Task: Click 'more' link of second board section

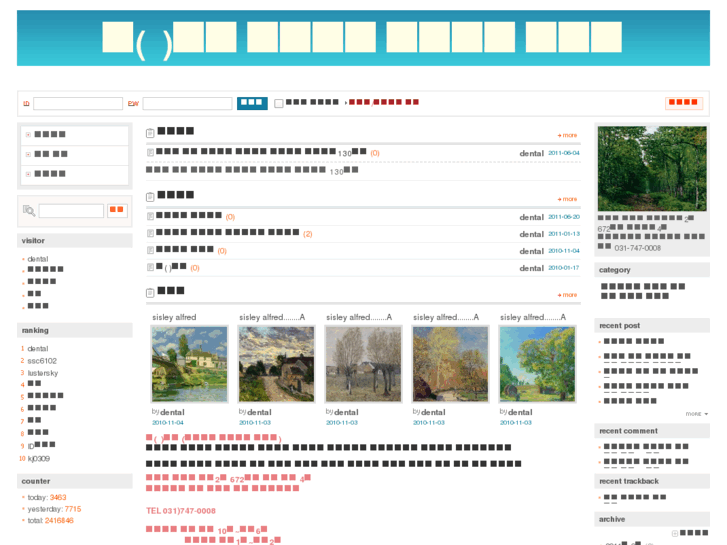Action: (567, 199)
